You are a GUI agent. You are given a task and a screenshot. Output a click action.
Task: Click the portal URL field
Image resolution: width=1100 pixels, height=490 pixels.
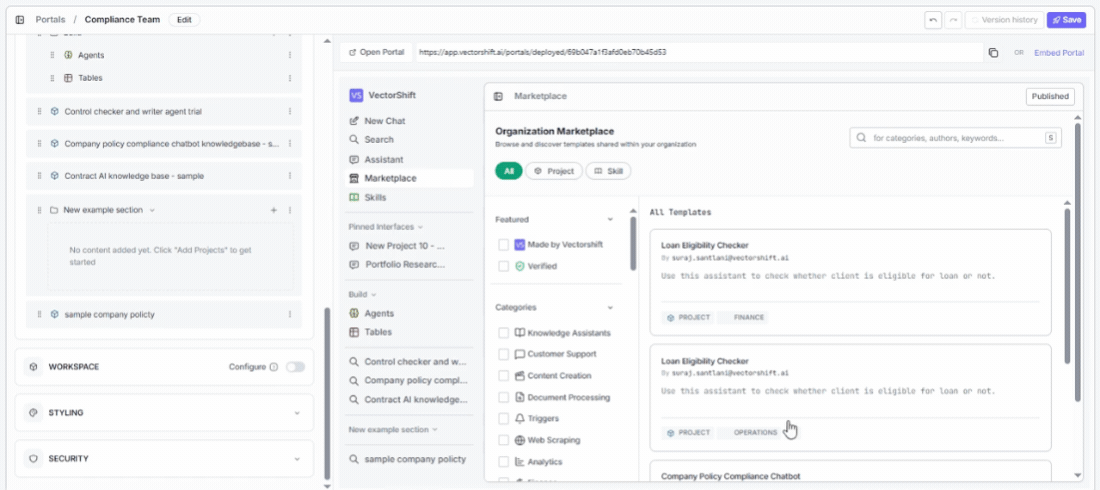(x=699, y=53)
